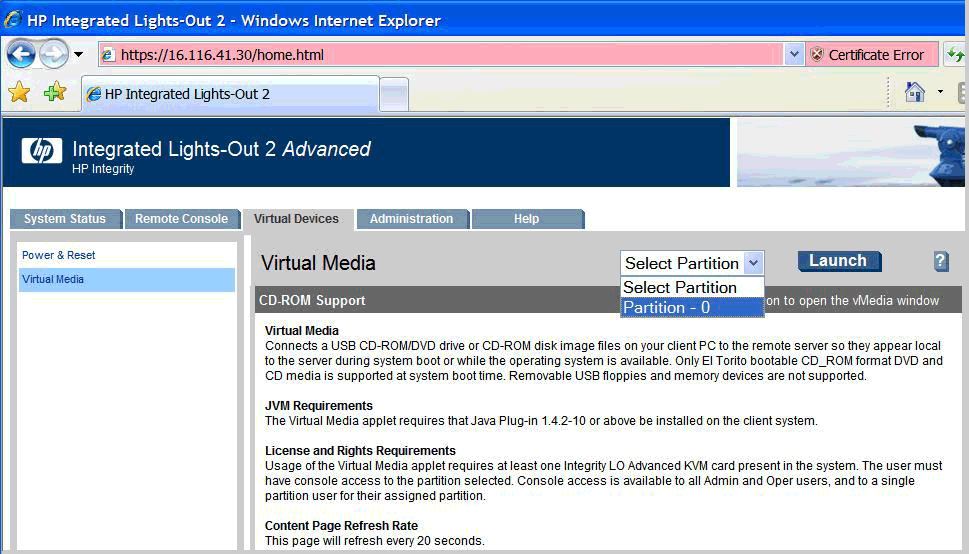Click the JVM Requirements heading

click(319, 406)
